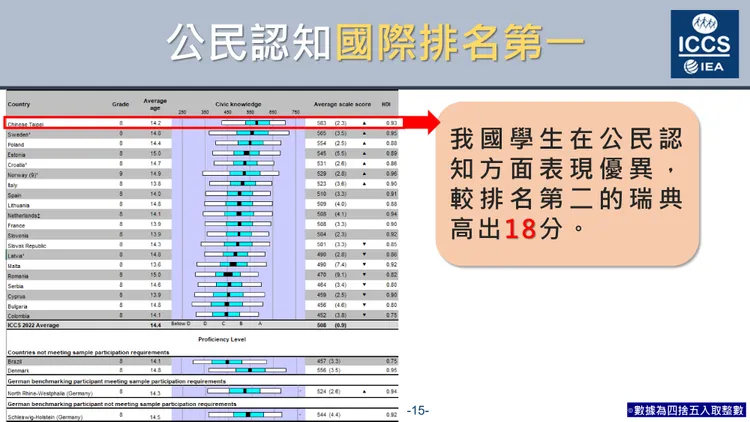The width and height of the screenshot is (750, 422).
Task: Click the Chinese Taipei civic knowledge bar
Action: pyautogui.click(x=253, y=123)
